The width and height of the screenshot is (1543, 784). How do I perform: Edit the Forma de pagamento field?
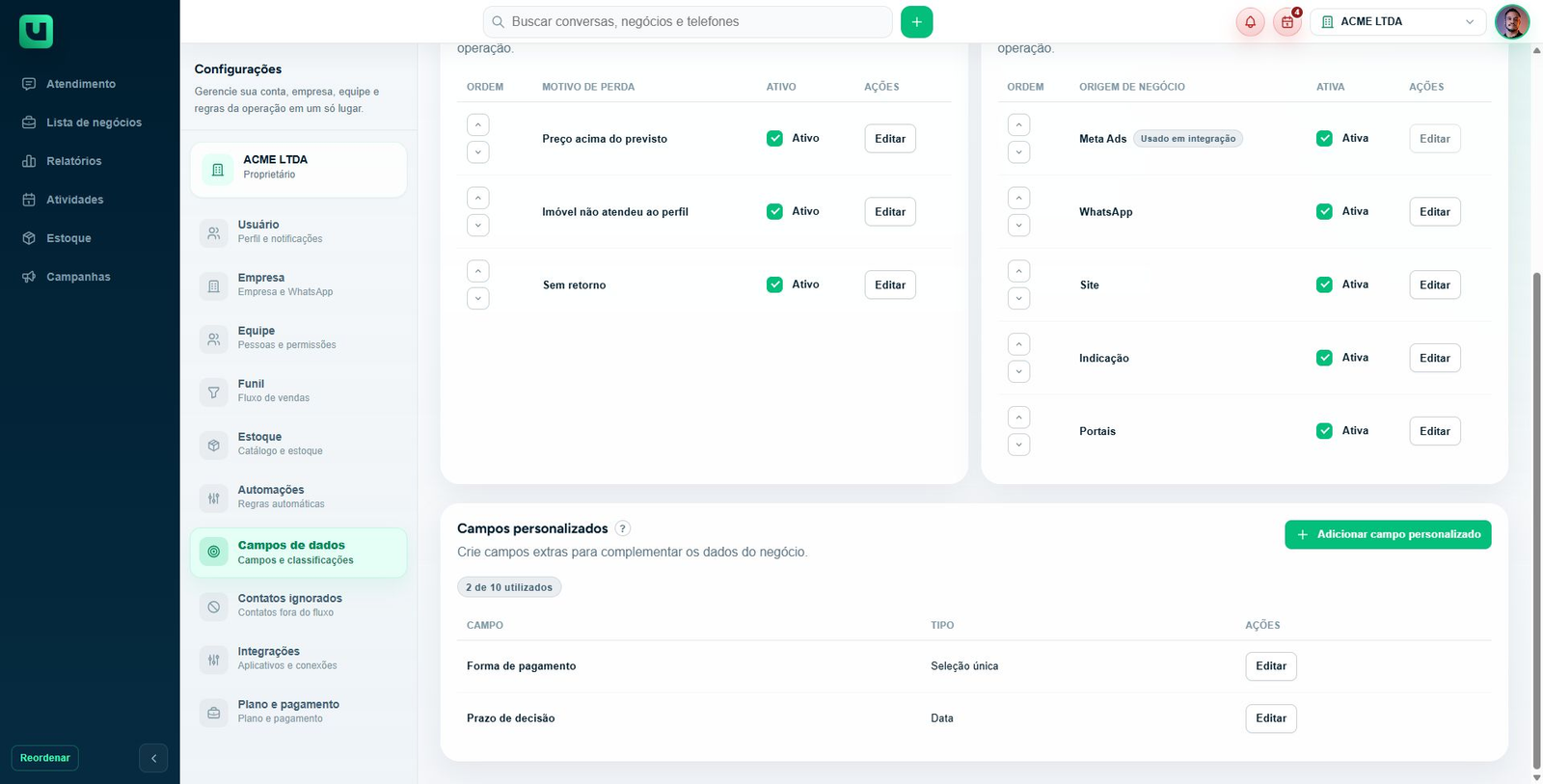(x=1271, y=666)
